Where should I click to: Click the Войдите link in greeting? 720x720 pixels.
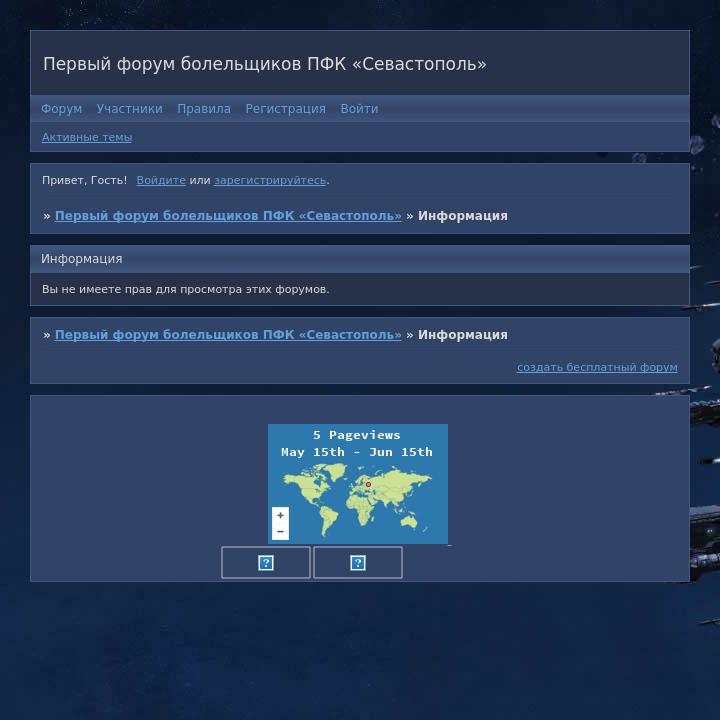(x=161, y=180)
